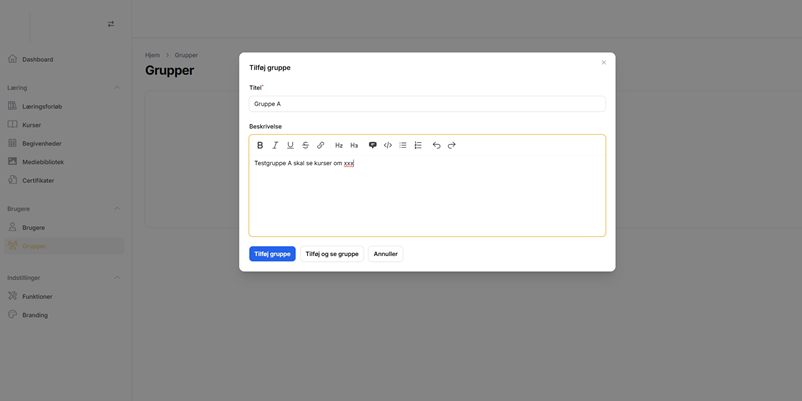
Task: Collapse the Indstillinger sidebar section
Action: [117, 278]
